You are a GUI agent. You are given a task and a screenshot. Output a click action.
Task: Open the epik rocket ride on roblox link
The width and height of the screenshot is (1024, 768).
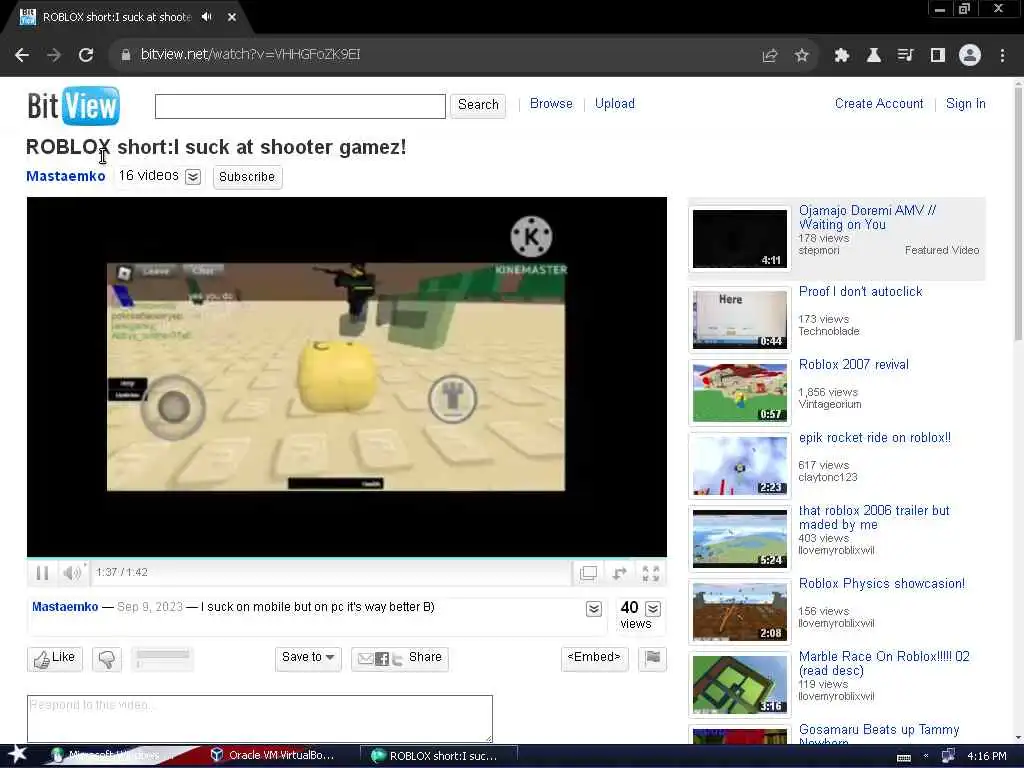pyautogui.click(x=874, y=438)
